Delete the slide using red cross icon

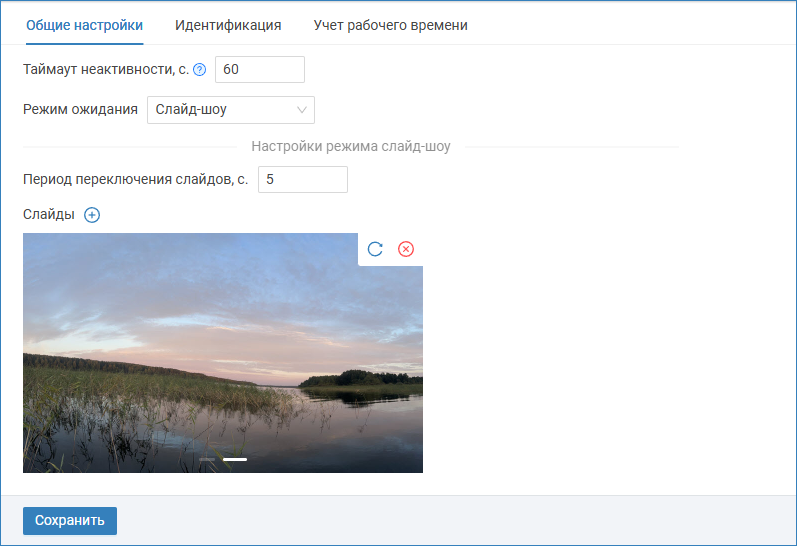point(406,249)
